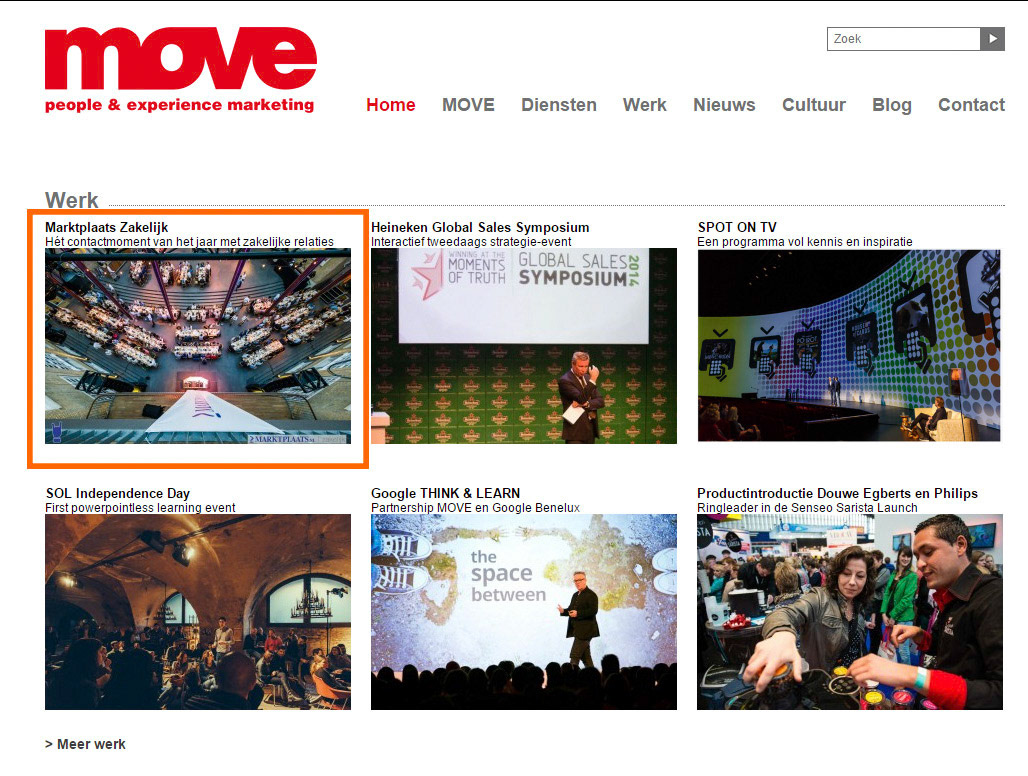Click the Meer werk link
This screenshot has height=776, width=1028.
click(x=85, y=744)
